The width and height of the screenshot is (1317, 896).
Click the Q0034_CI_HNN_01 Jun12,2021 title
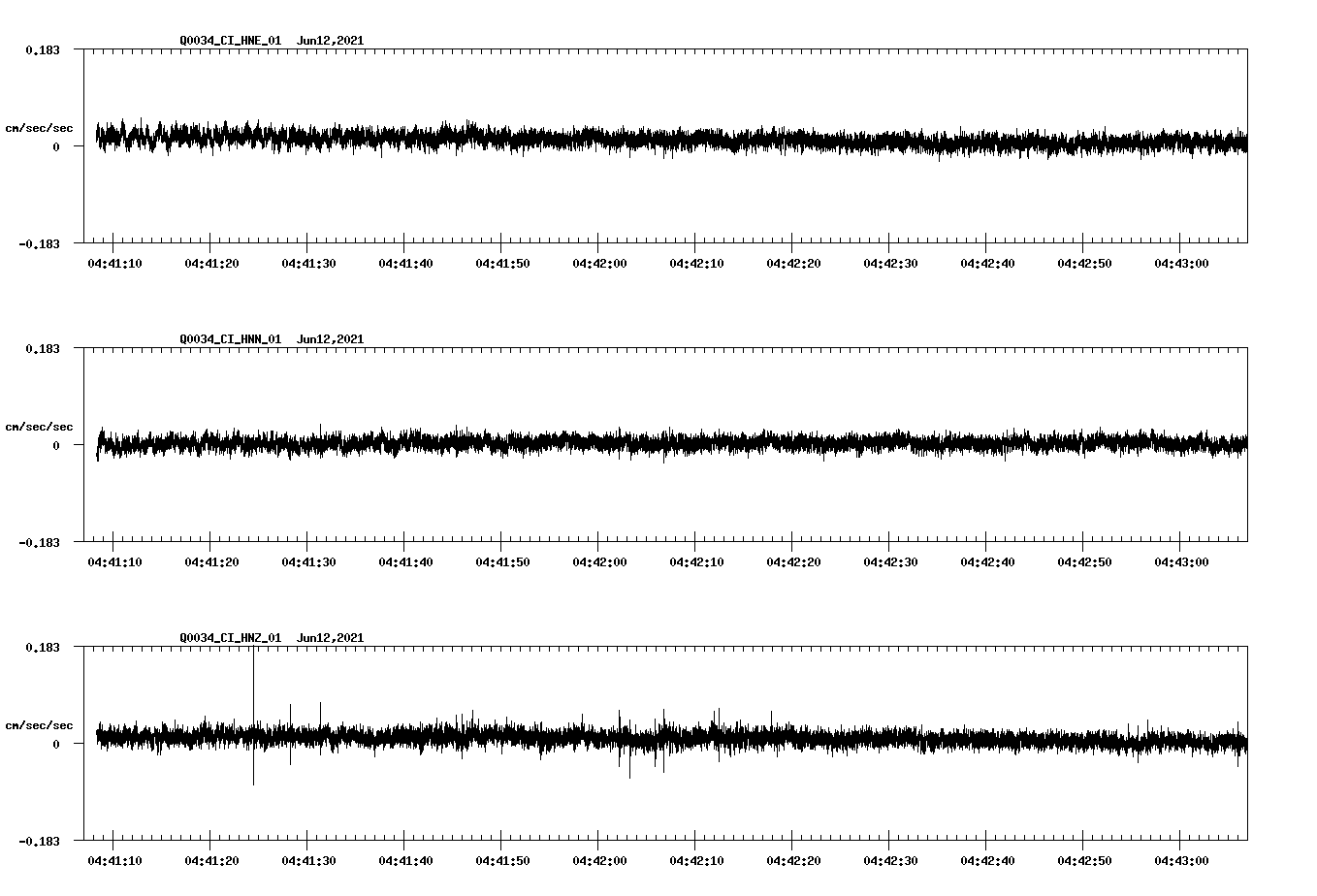coord(272,339)
